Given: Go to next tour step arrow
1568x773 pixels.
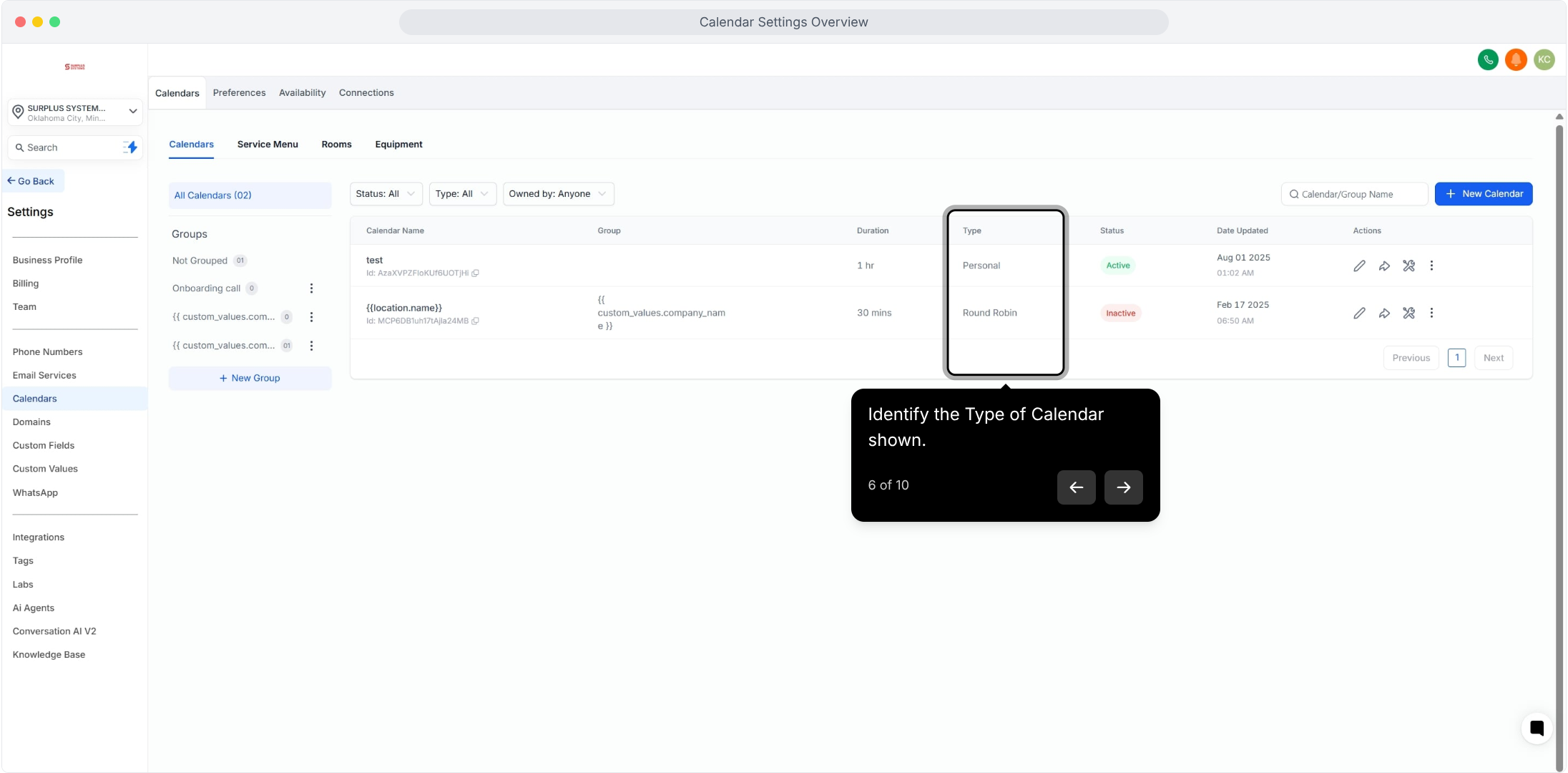Looking at the screenshot, I should click(1123, 487).
